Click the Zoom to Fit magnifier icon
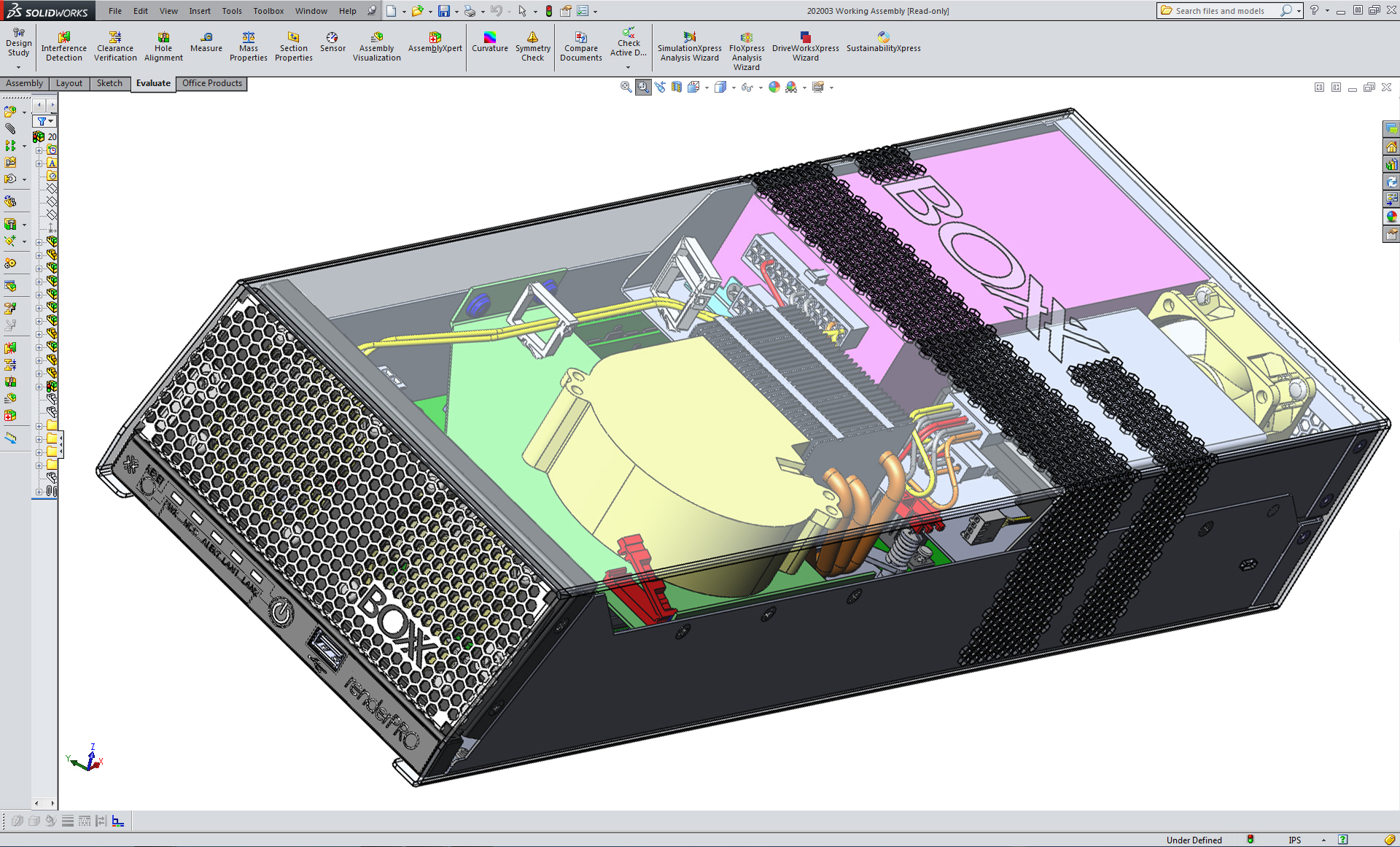1400x847 pixels. point(626,87)
